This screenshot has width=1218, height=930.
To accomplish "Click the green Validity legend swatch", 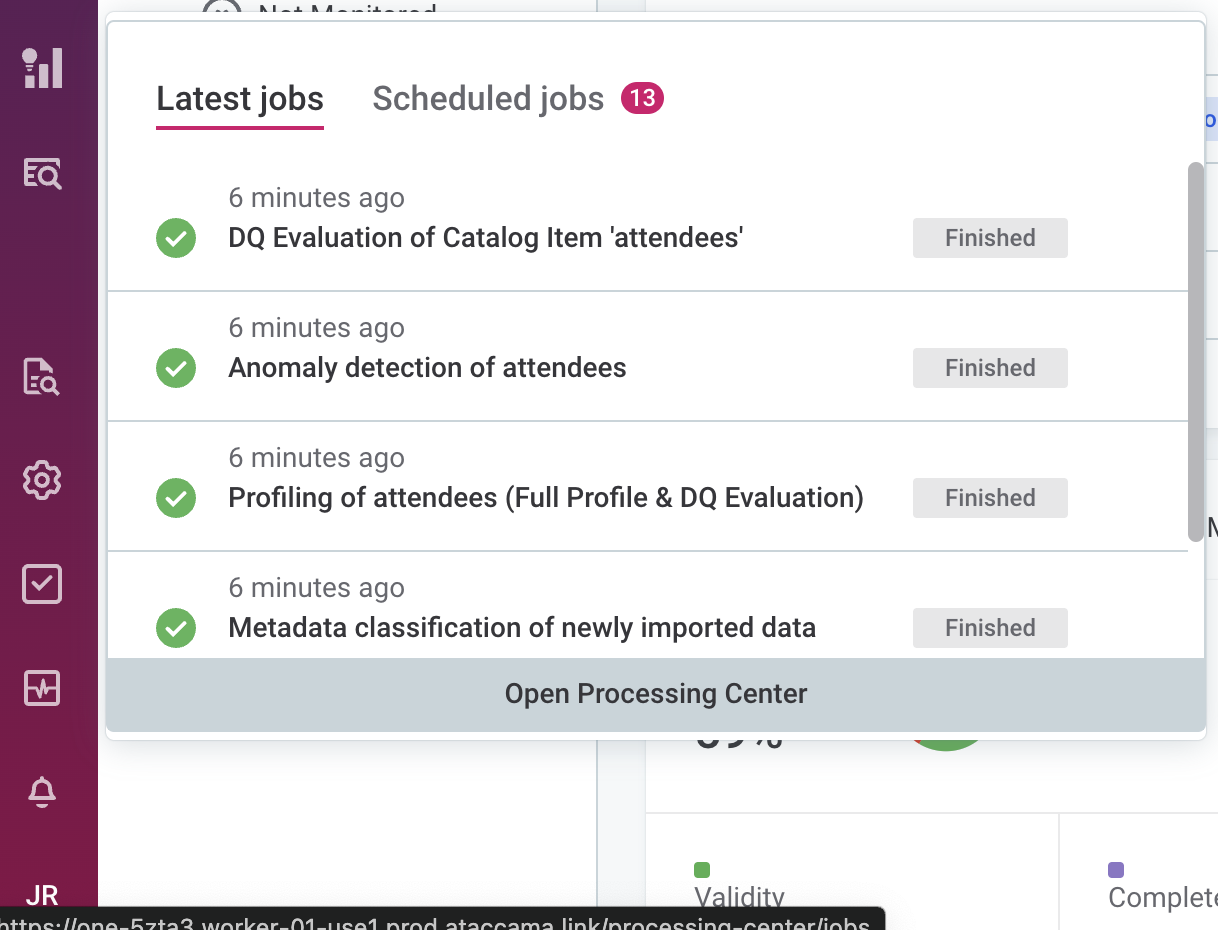I will [x=701, y=869].
